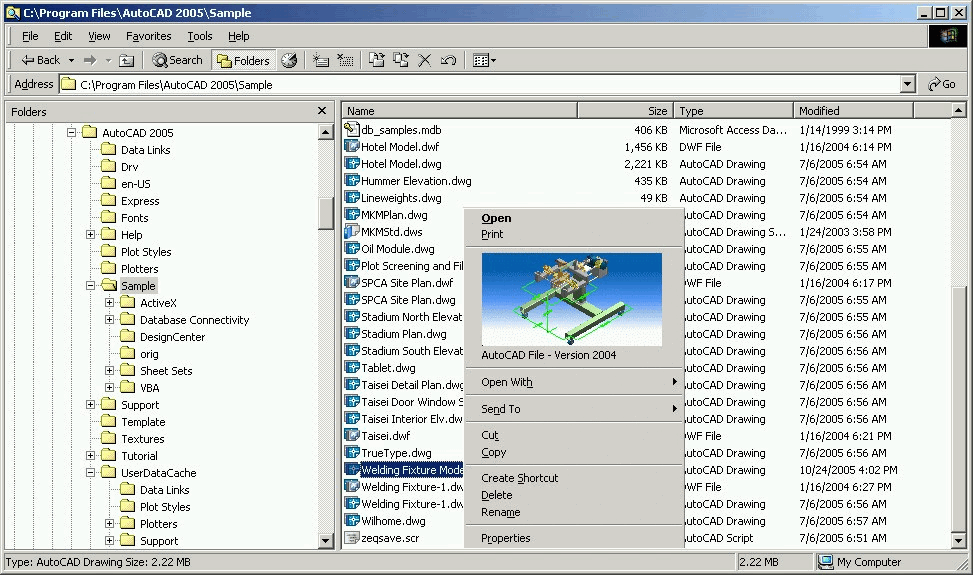
Task: Click the Disconnect Network Drive icon
Action: (345, 60)
